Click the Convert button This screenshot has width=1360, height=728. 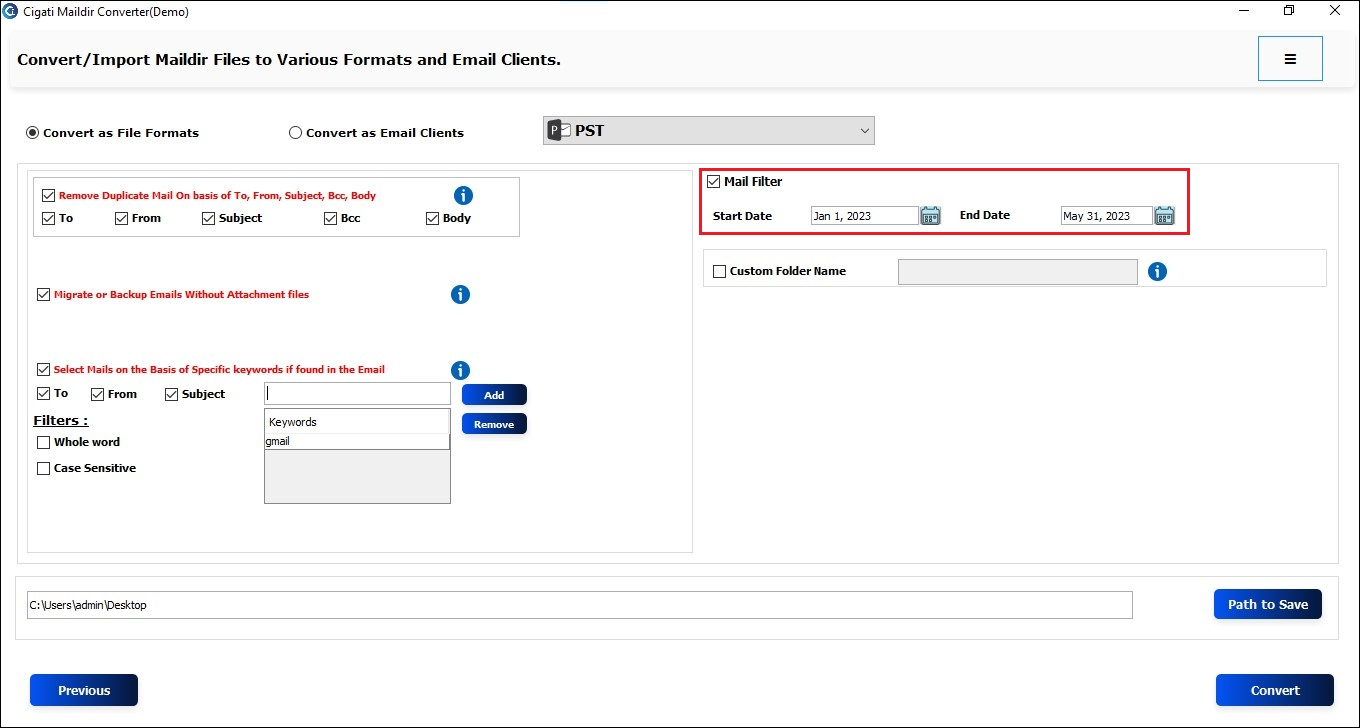point(1275,690)
